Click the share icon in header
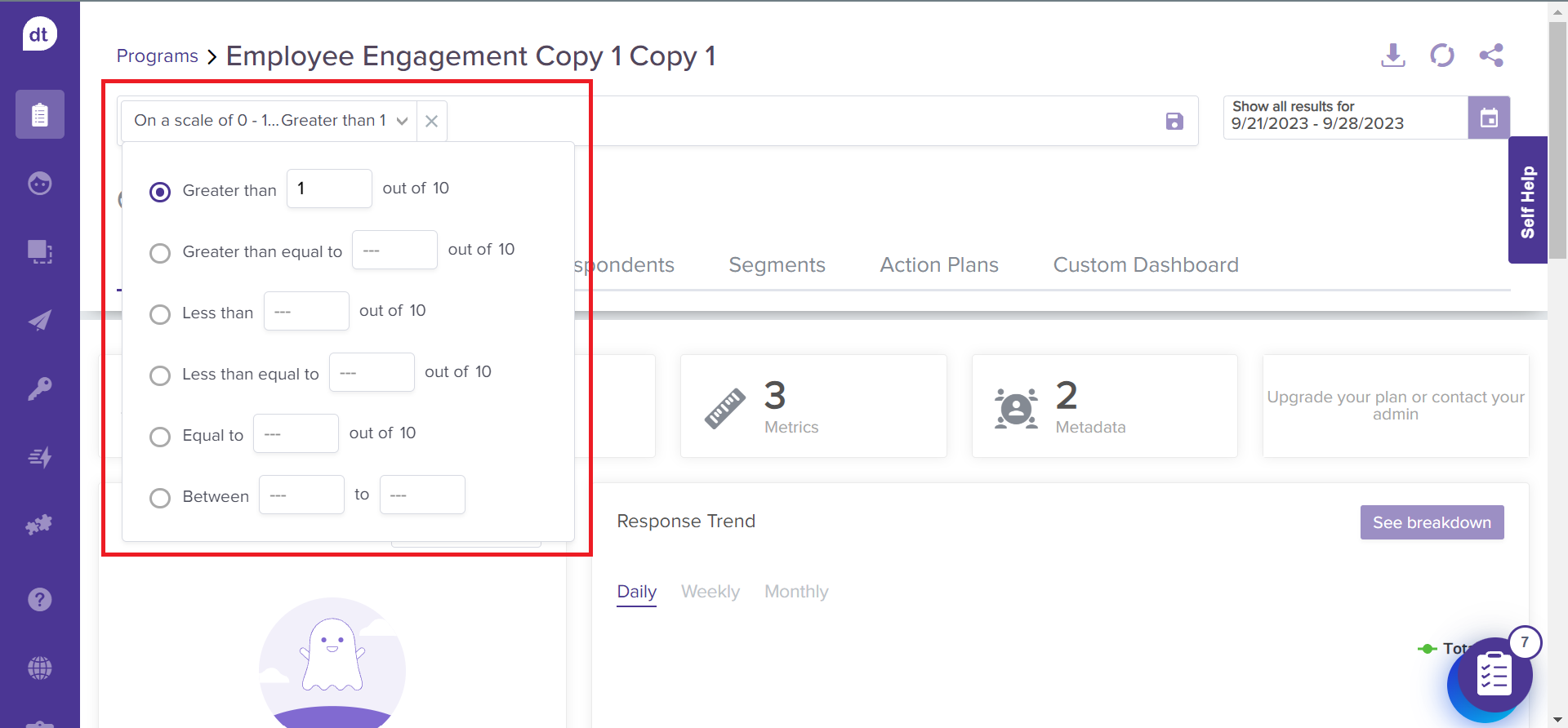1568x728 pixels. (x=1490, y=55)
